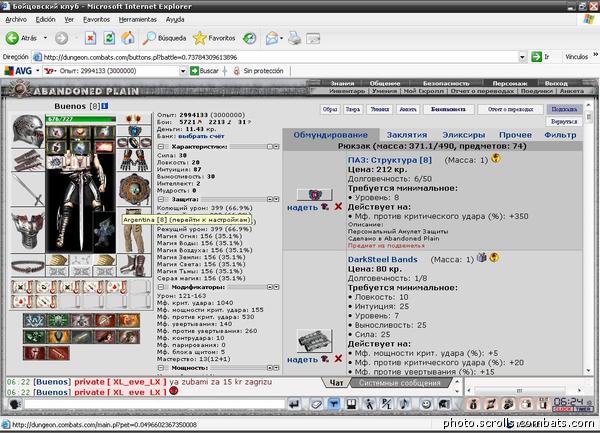Open the AVG search box dropdown
The height and width of the screenshot is (433, 600).
pos(183,71)
